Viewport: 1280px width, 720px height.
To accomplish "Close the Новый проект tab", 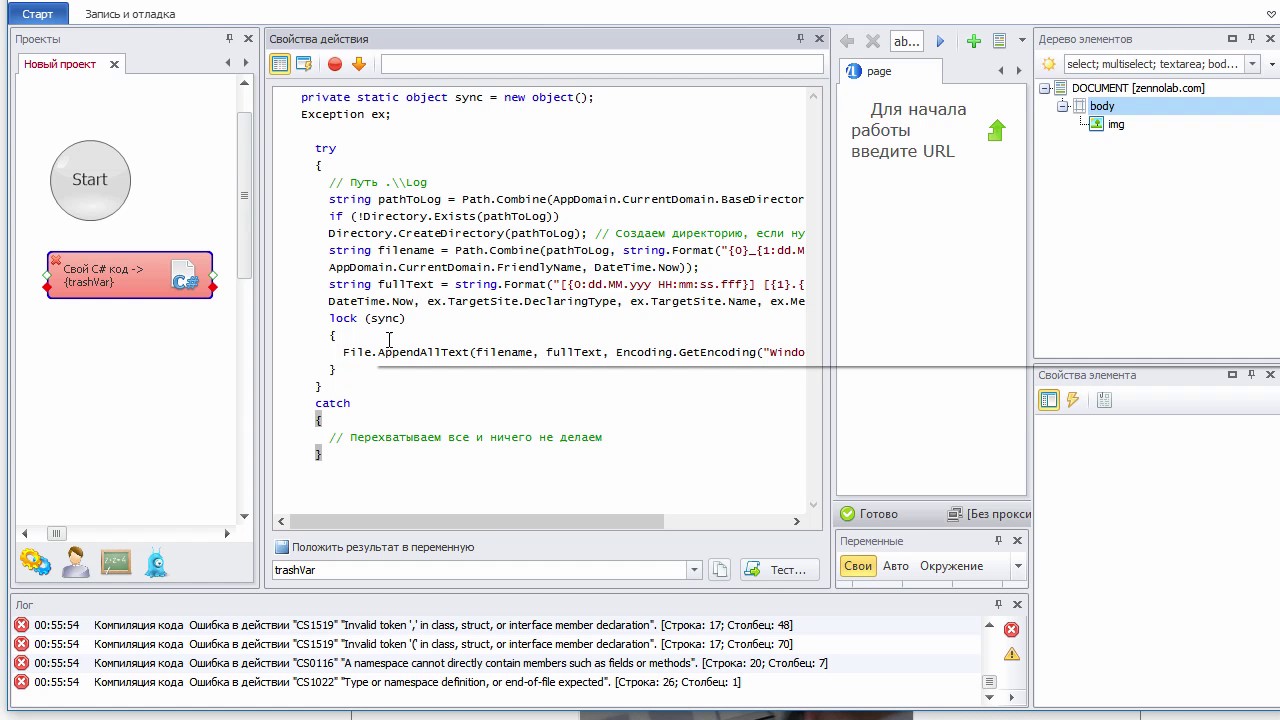I will (x=114, y=64).
